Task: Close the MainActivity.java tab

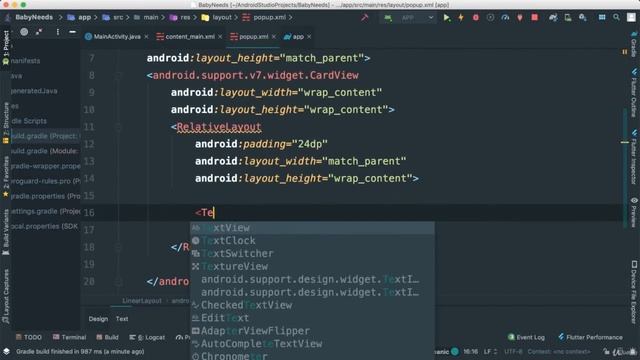Action: (x=147, y=37)
